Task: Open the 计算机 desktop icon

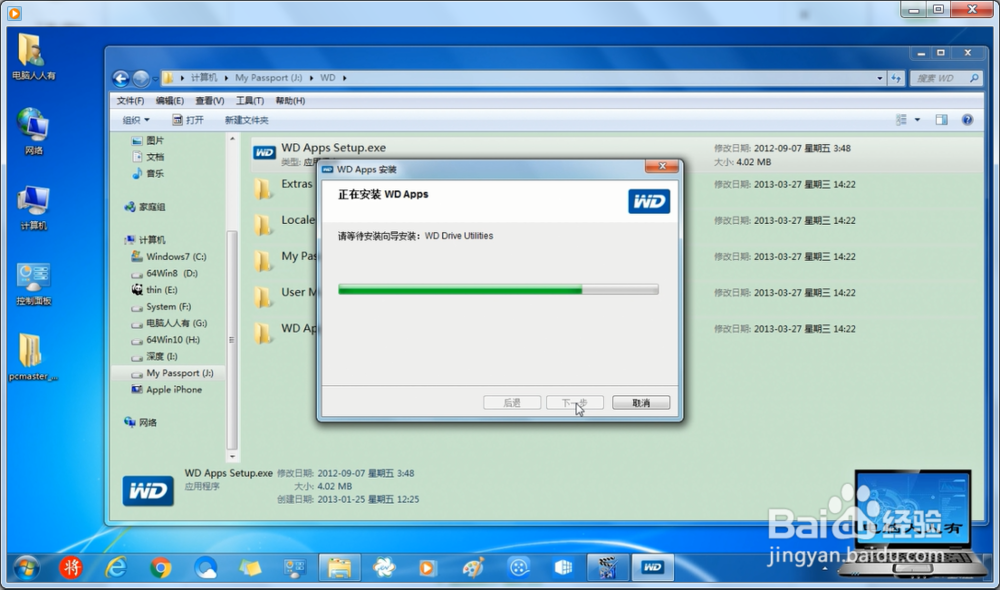Action: pyautogui.click(x=33, y=207)
